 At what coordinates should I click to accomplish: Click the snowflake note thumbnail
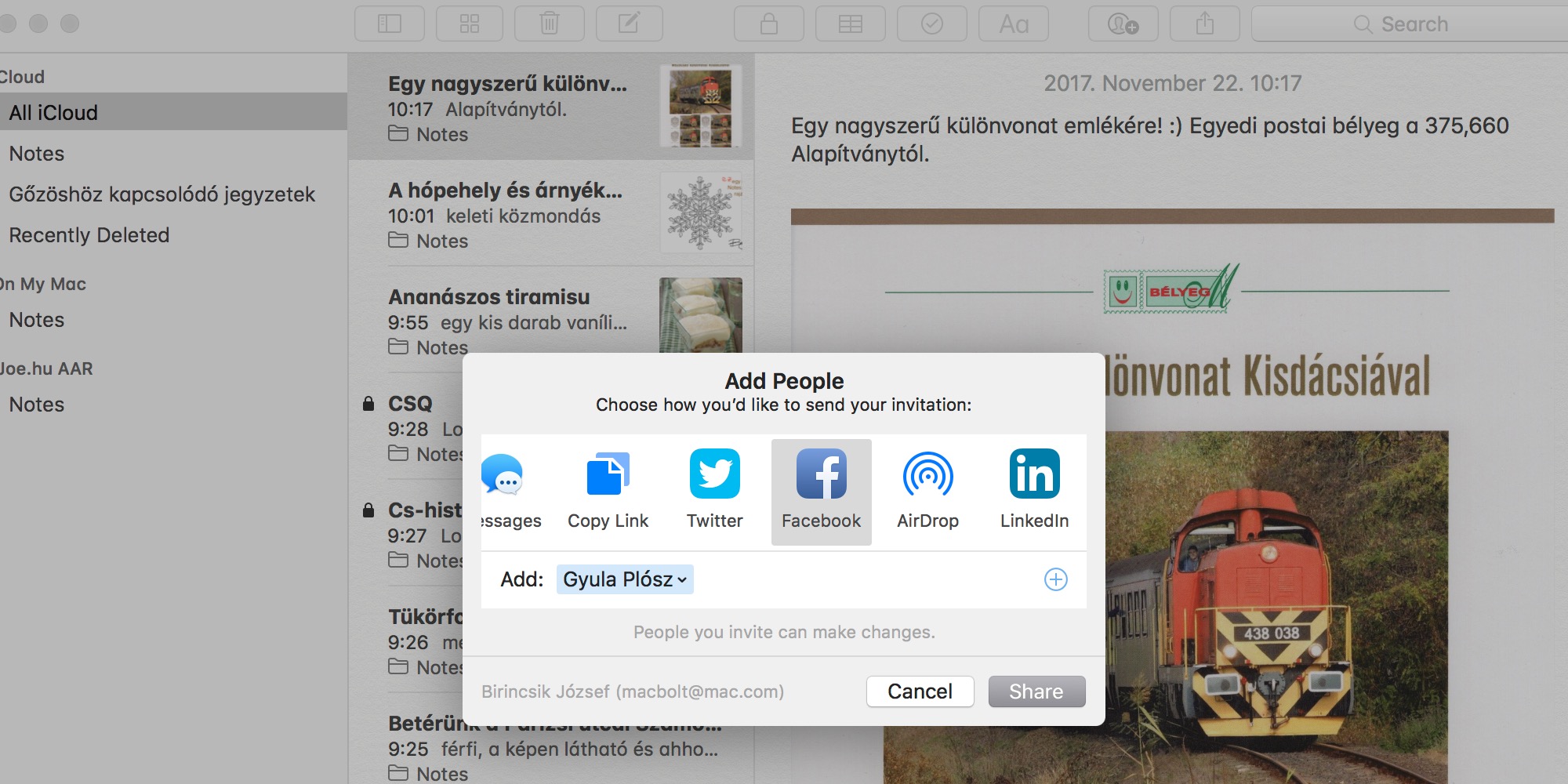point(701,213)
